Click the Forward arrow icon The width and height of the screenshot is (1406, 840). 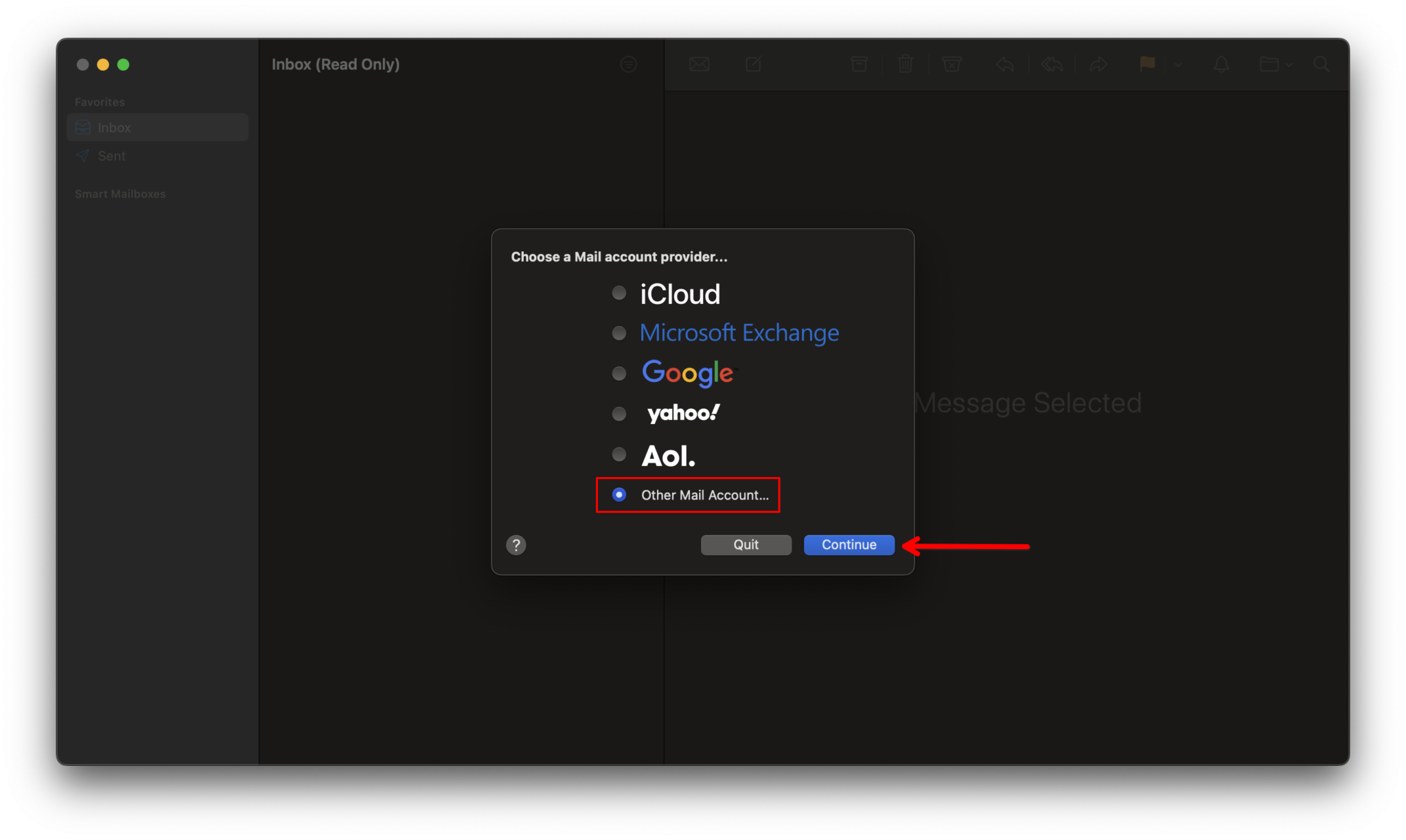[x=1098, y=65]
